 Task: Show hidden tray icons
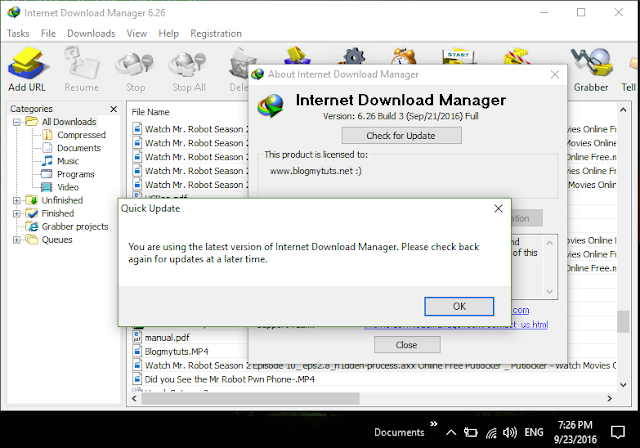tap(451, 432)
